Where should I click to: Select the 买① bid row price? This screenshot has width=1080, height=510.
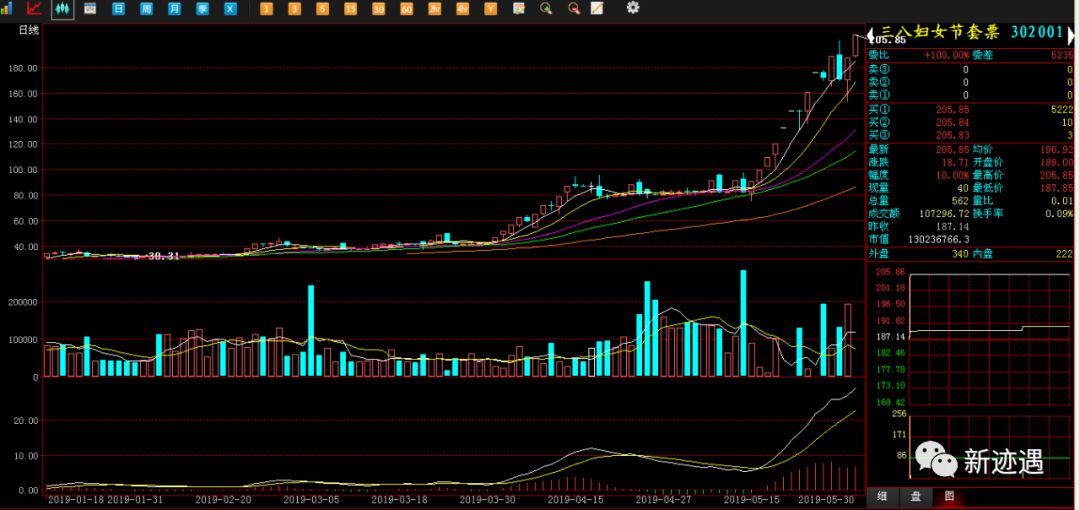[952, 109]
